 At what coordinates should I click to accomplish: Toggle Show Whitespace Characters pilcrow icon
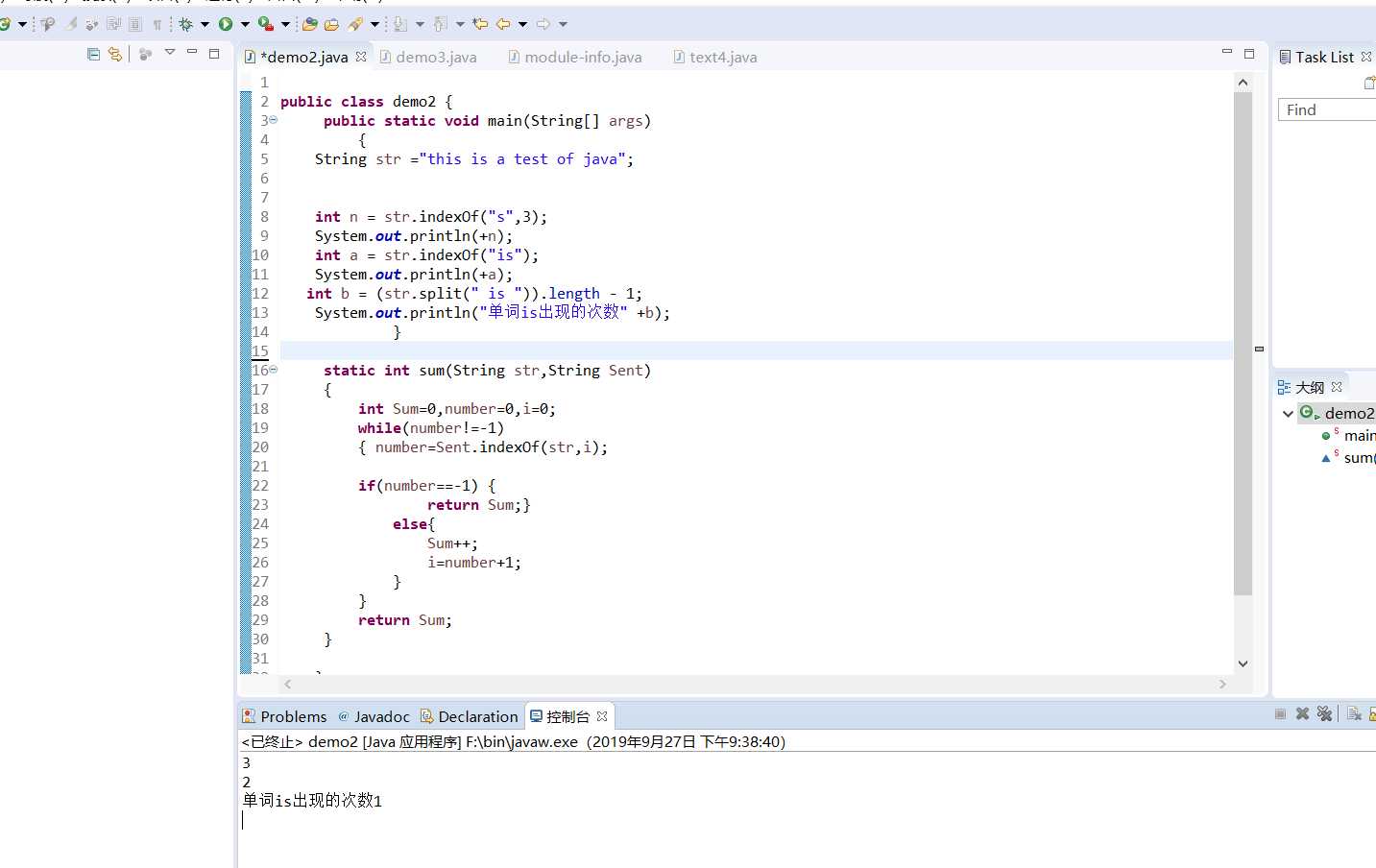pyautogui.click(x=157, y=24)
